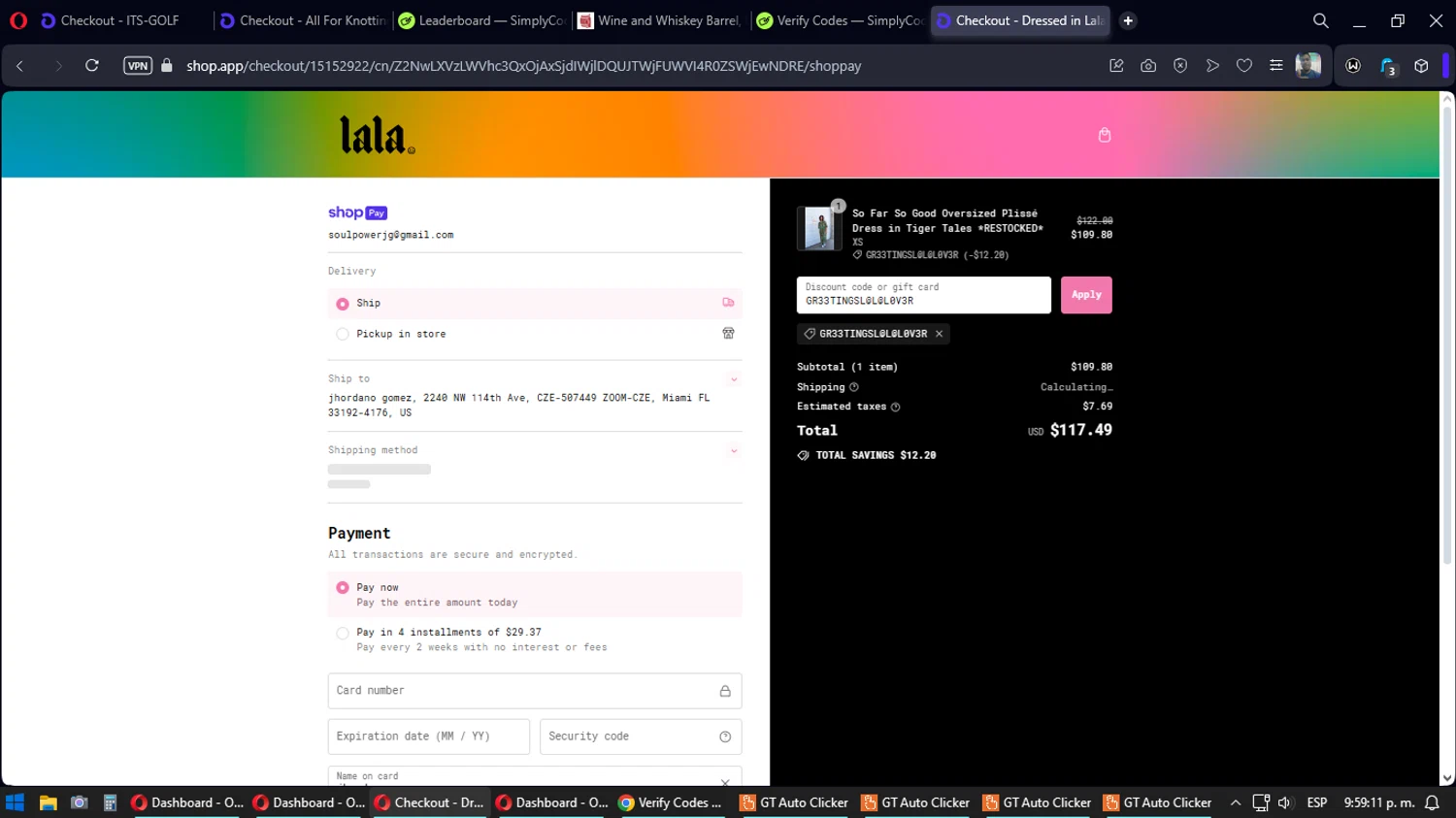Screen dimensions: 1456x818
Task: Click the Shipping info question icon
Action: click(854, 387)
